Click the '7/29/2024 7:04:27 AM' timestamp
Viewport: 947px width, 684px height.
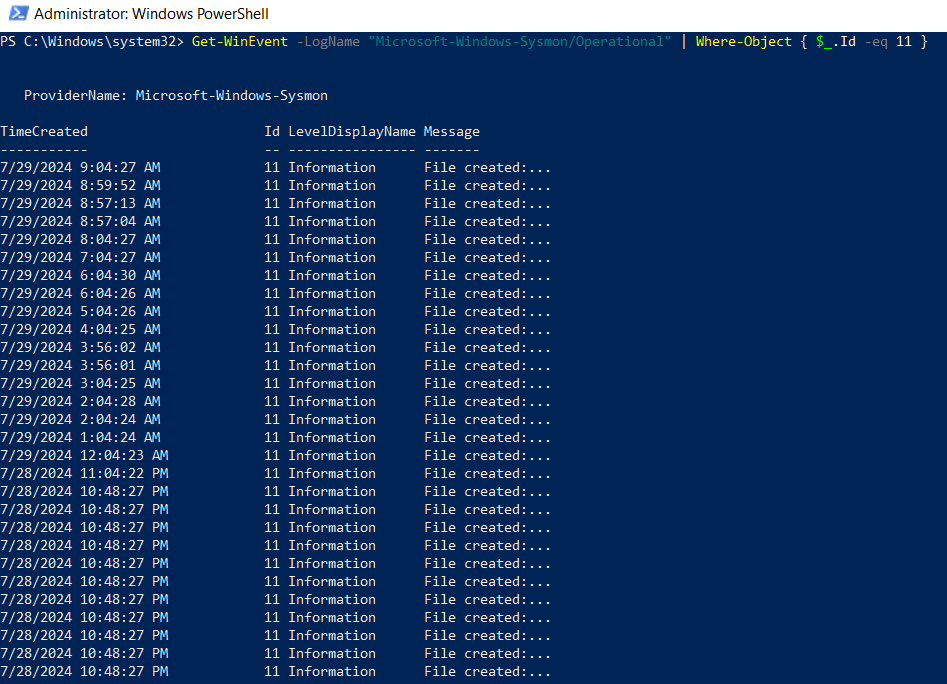pos(80,258)
